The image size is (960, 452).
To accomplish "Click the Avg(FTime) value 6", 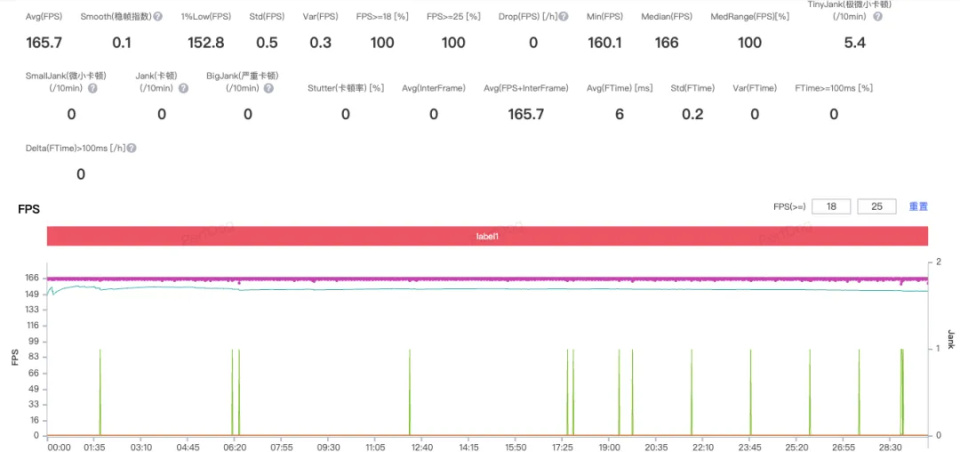I will pos(620,115).
